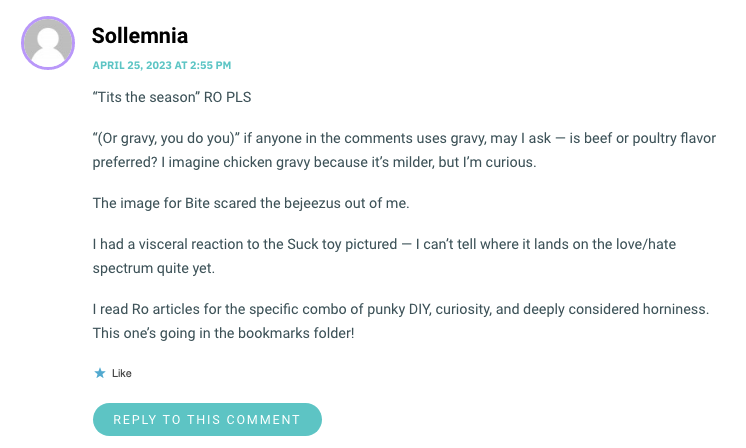Click the sentence about the Bite image
746x448 pixels.
coord(251,203)
